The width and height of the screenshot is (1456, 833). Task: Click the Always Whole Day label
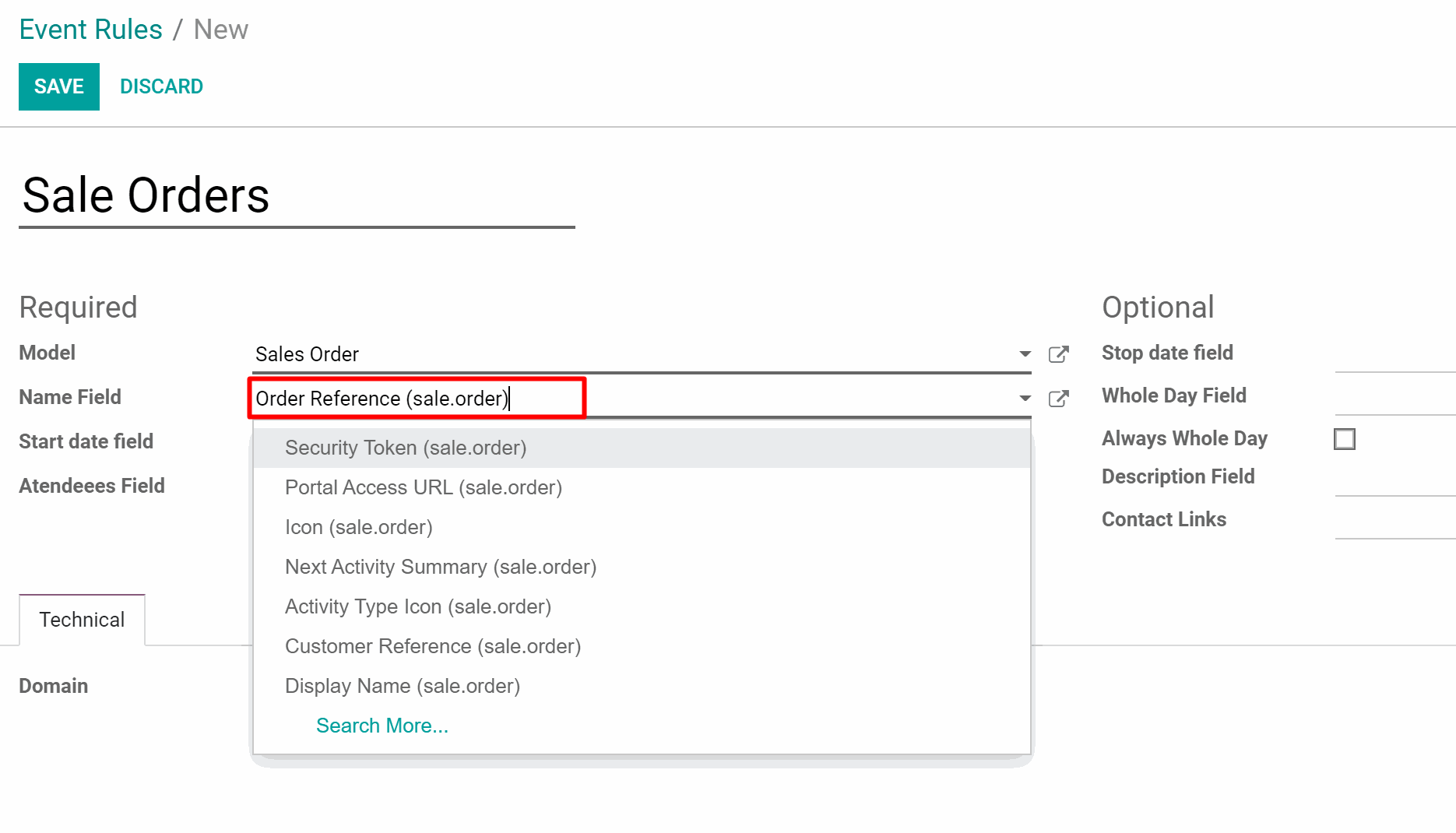point(1184,438)
